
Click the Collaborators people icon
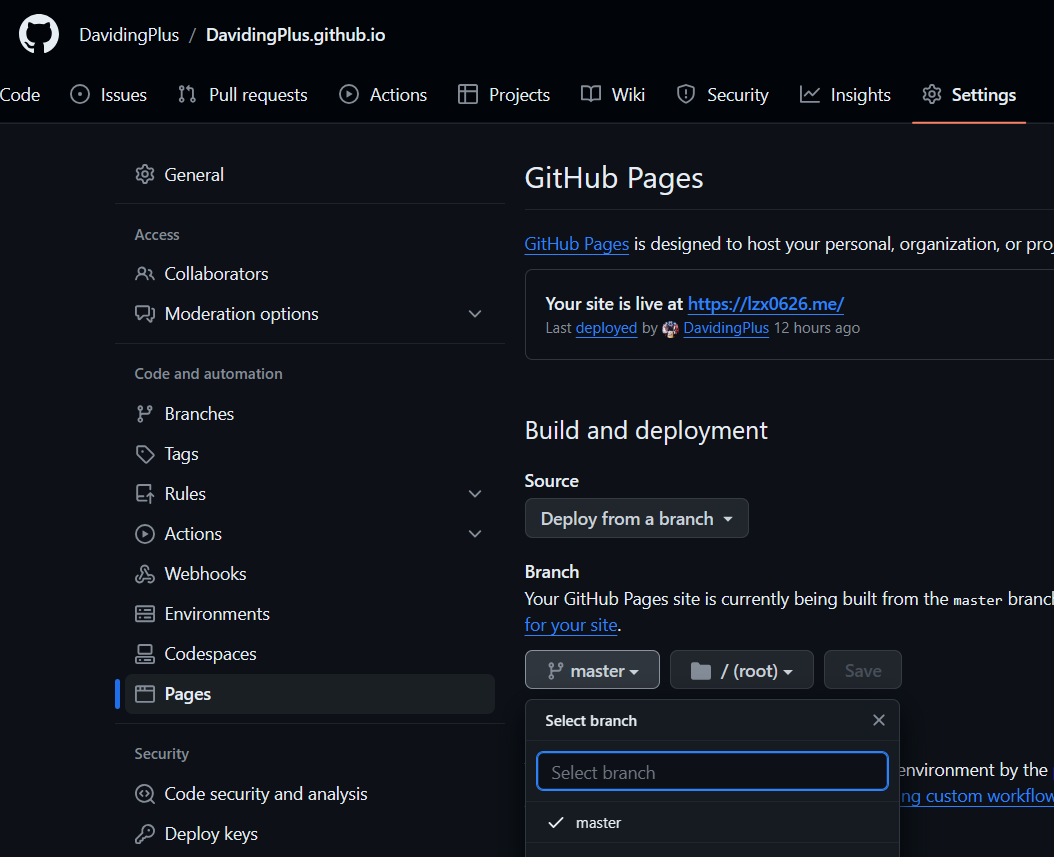point(145,274)
